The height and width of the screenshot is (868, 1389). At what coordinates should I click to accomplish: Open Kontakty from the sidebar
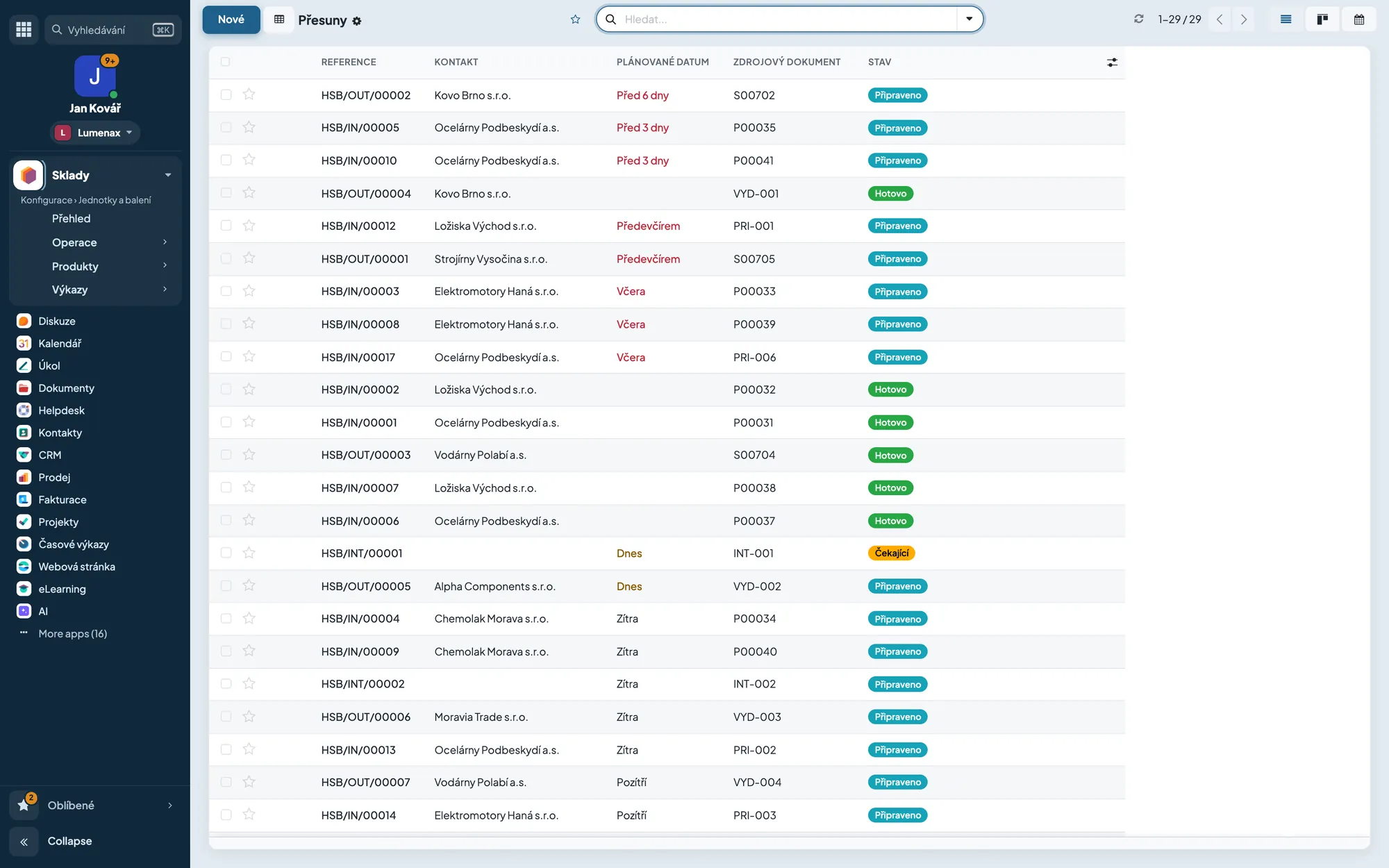pos(60,433)
